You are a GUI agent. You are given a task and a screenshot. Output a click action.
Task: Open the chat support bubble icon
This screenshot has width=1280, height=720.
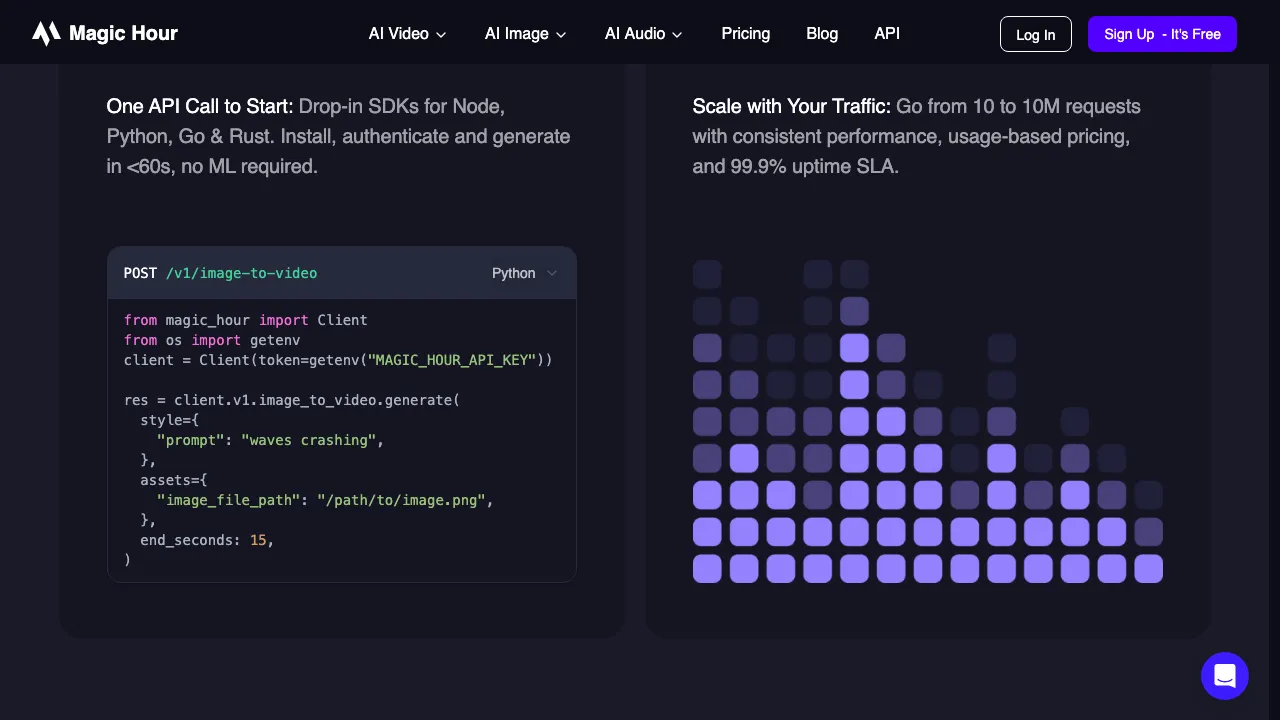1224,677
